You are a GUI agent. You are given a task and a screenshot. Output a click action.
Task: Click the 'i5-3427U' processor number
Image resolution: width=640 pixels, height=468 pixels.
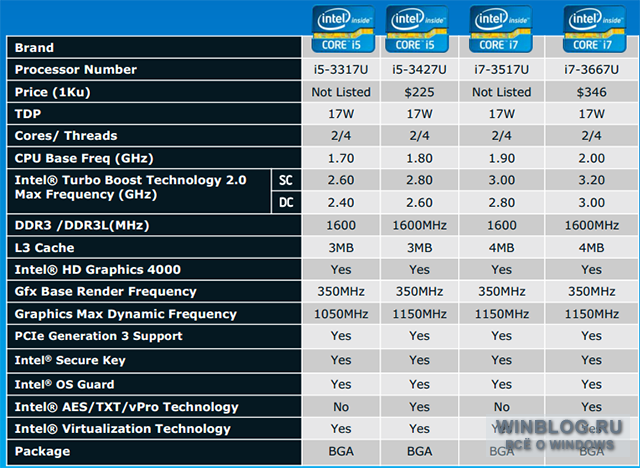coord(419,70)
